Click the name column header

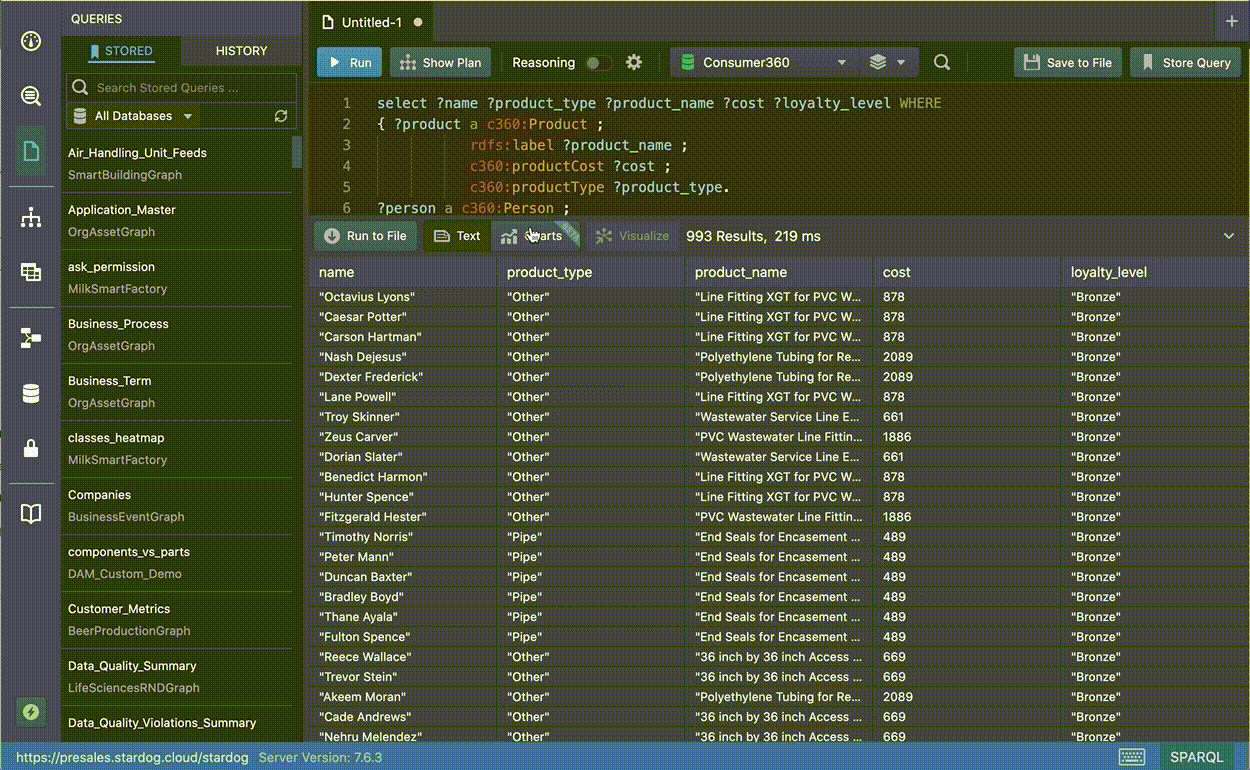(403, 272)
